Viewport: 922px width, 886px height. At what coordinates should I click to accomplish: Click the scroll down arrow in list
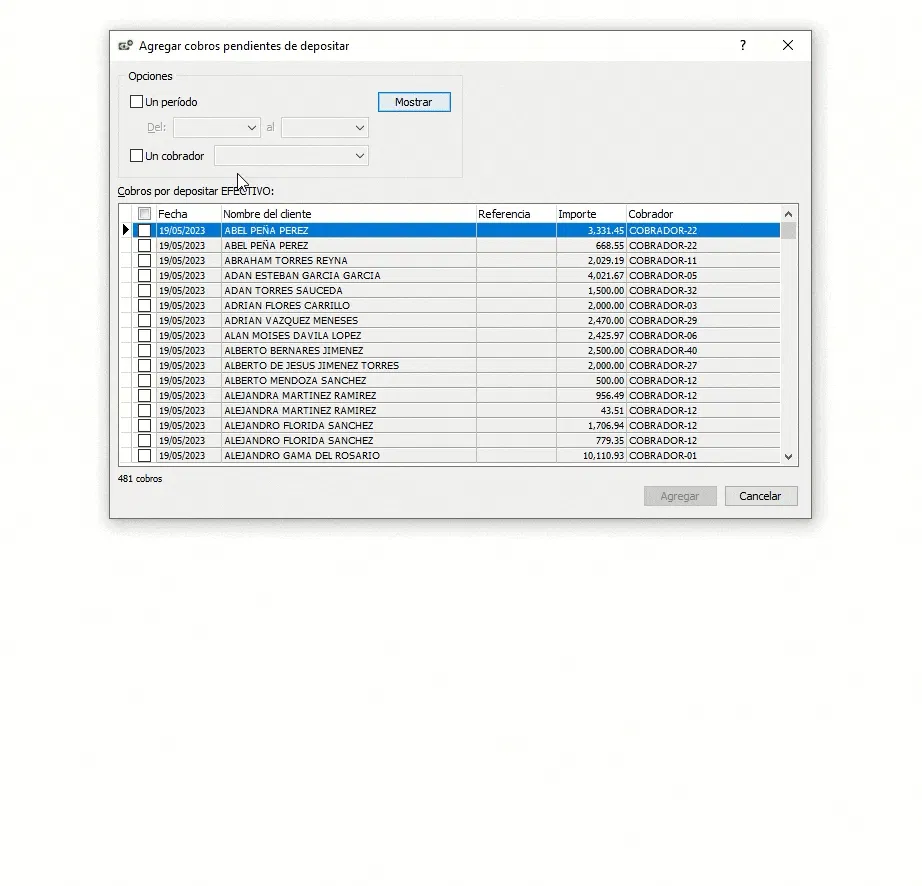pos(789,456)
